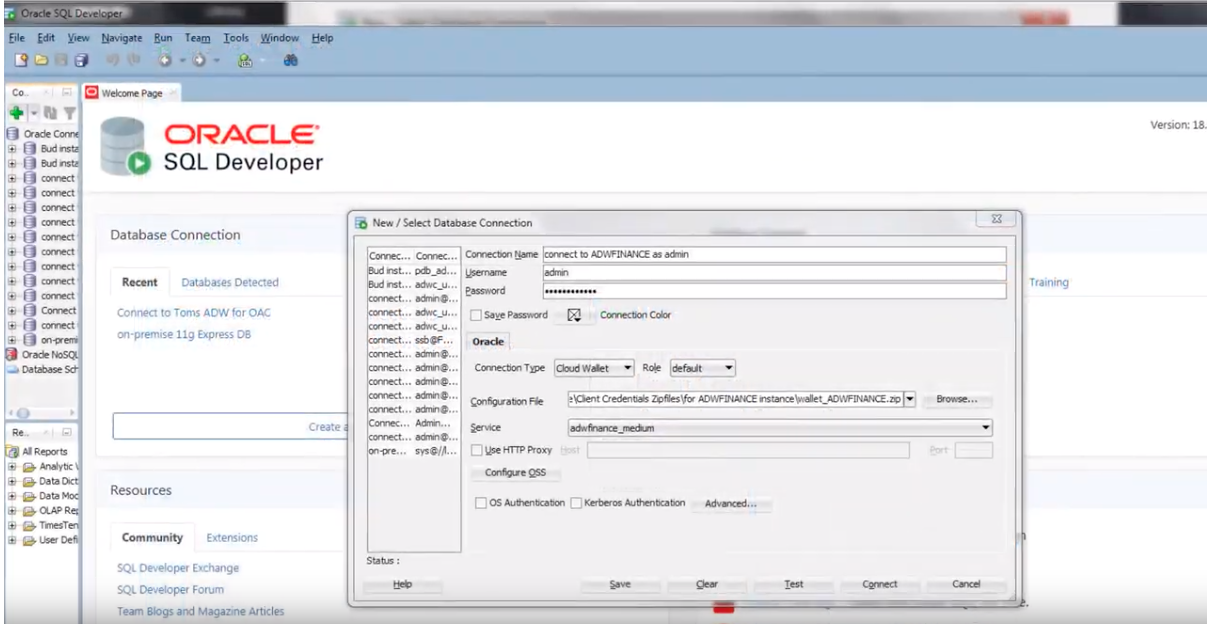
Task: Open the SQL Worksheet toolbar icon
Action: [x=243, y=59]
